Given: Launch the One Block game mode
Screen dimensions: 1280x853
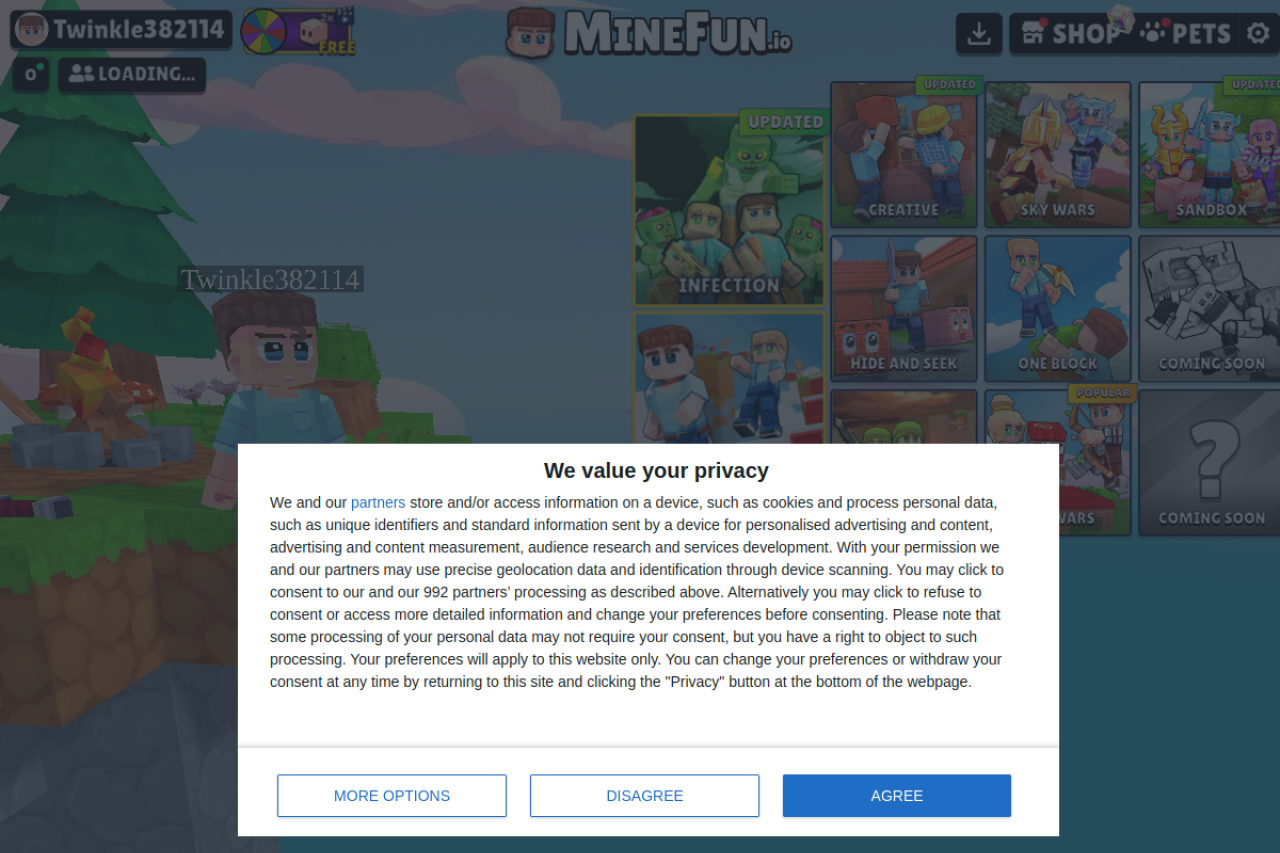Looking at the screenshot, I should pyautogui.click(x=1058, y=309).
